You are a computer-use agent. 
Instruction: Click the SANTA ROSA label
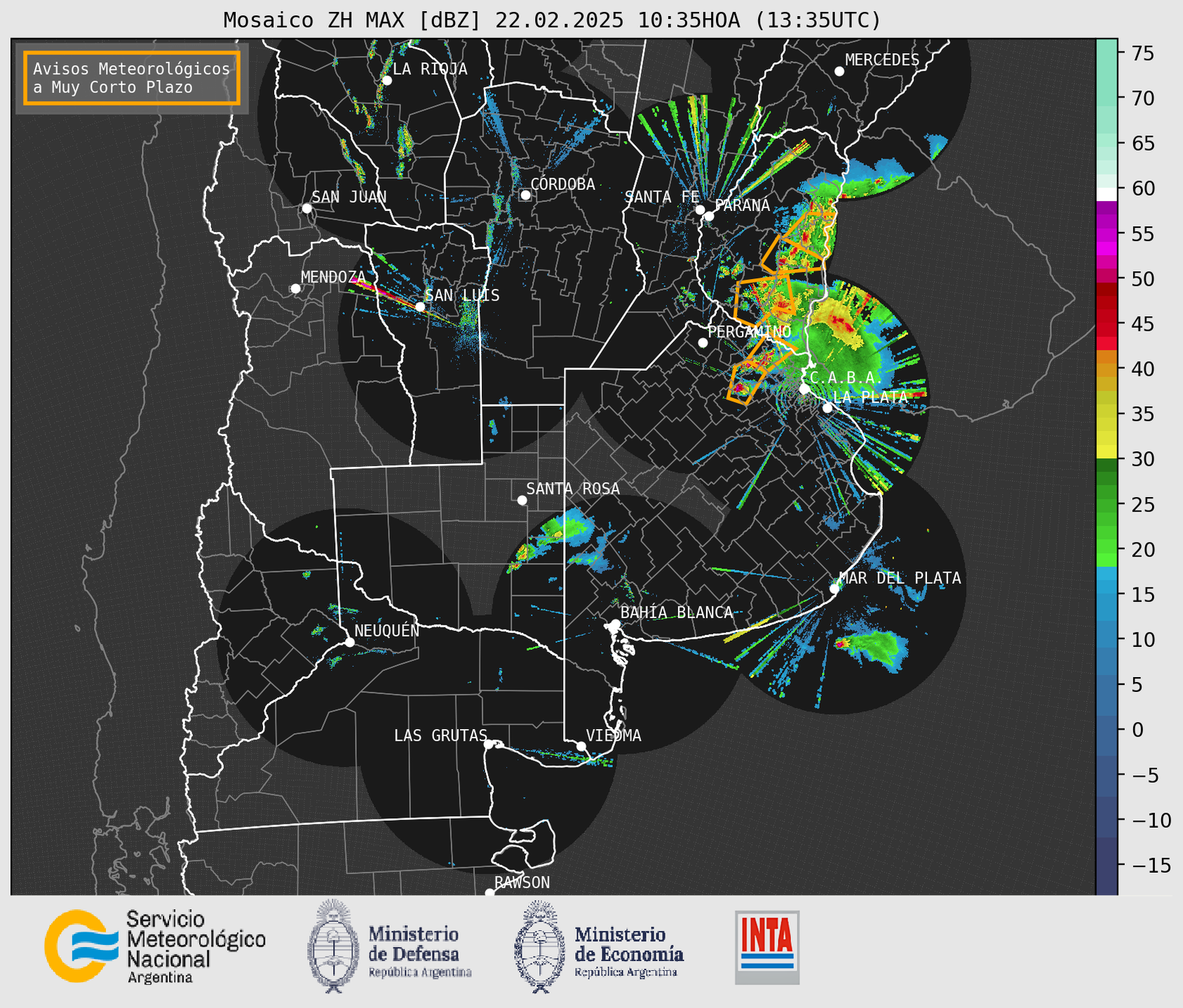pos(573,489)
